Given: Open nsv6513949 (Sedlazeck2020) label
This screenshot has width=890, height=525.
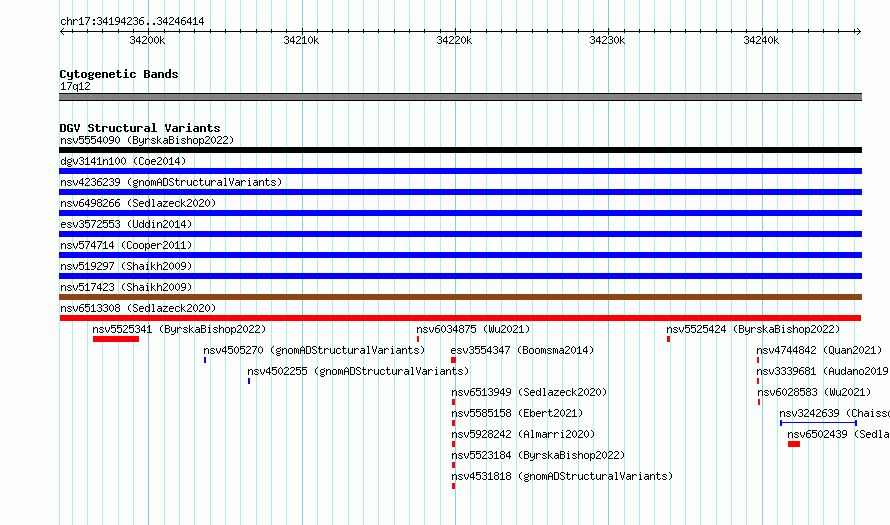Looking at the screenshot, I should pyautogui.click(x=529, y=392).
